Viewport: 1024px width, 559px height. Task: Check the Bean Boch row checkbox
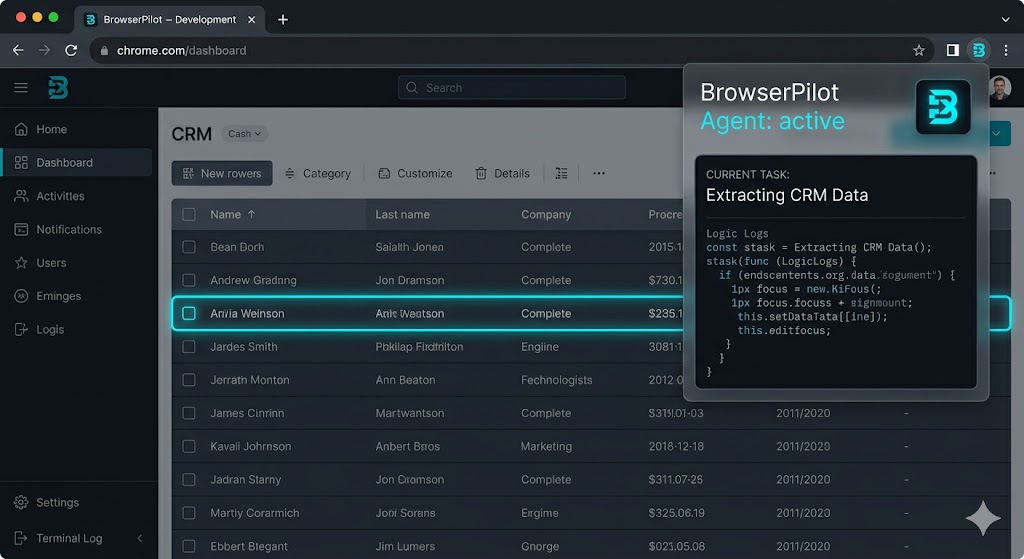coord(189,247)
